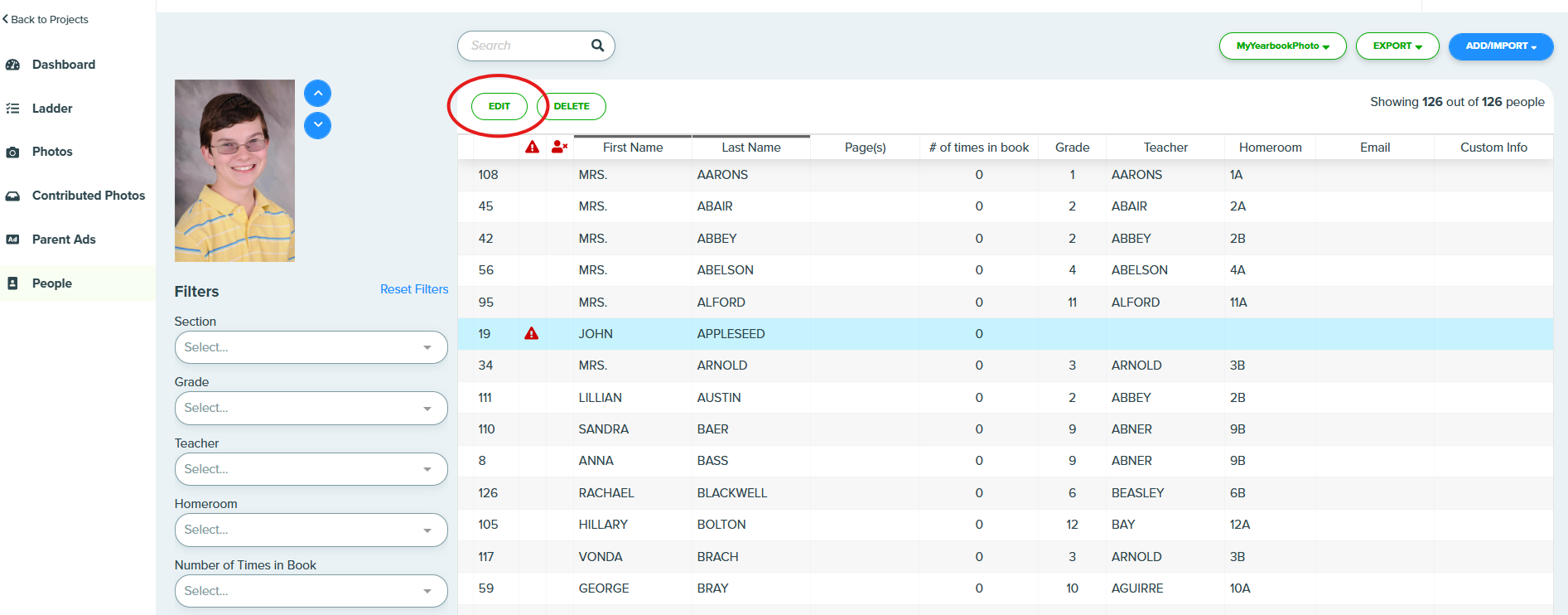
Task: Click the Parent Ads icon
Action: click(12, 240)
